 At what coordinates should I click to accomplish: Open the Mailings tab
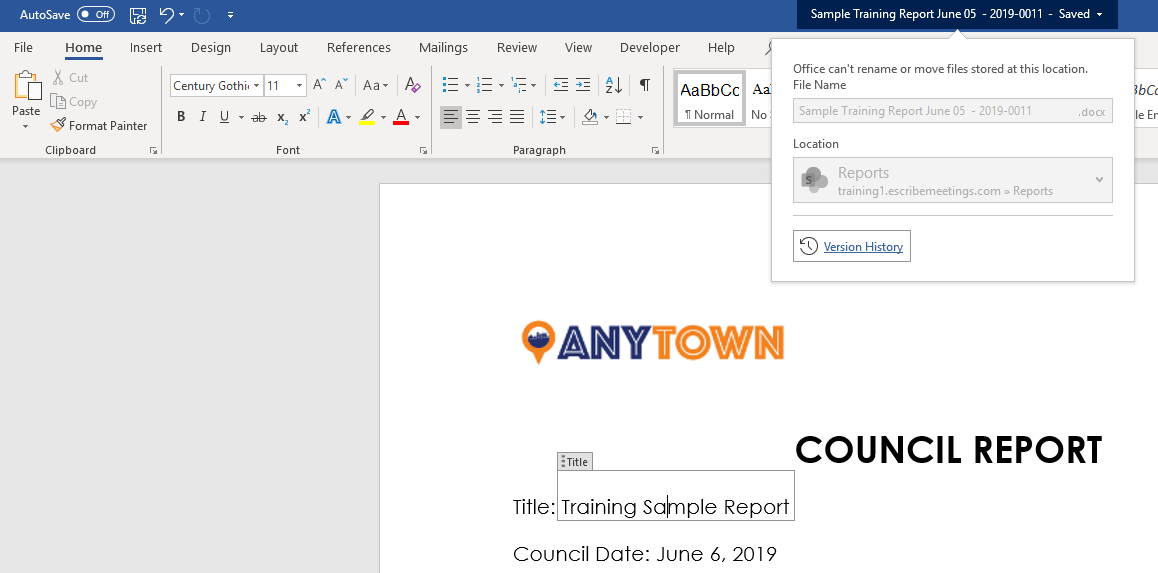(443, 47)
